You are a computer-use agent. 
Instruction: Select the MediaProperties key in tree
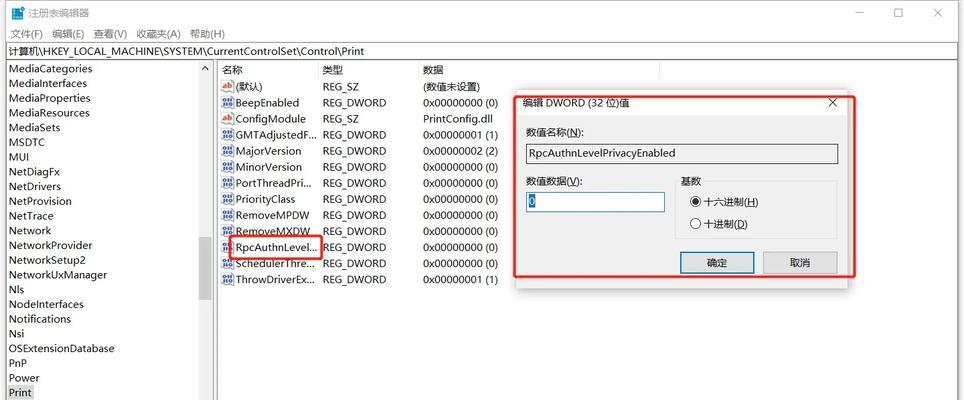[49, 98]
